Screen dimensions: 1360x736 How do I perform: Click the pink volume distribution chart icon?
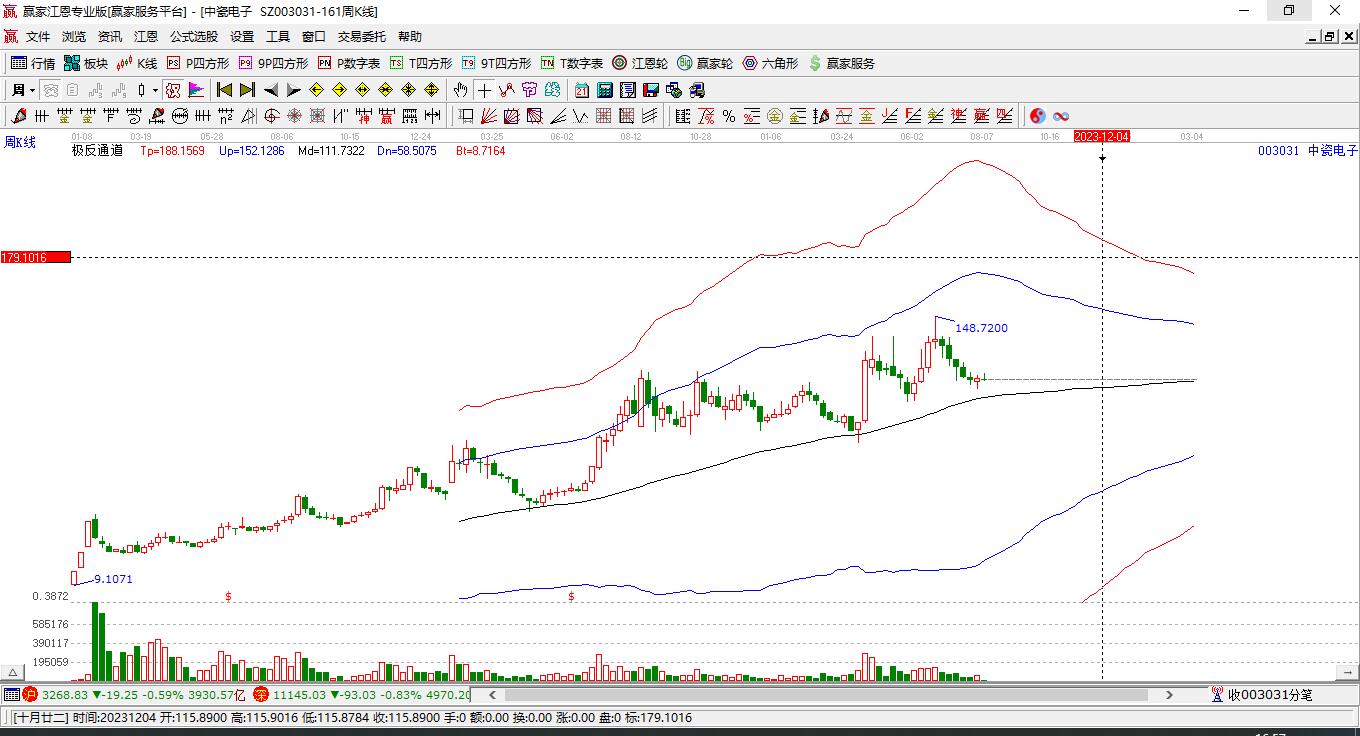point(196,90)
